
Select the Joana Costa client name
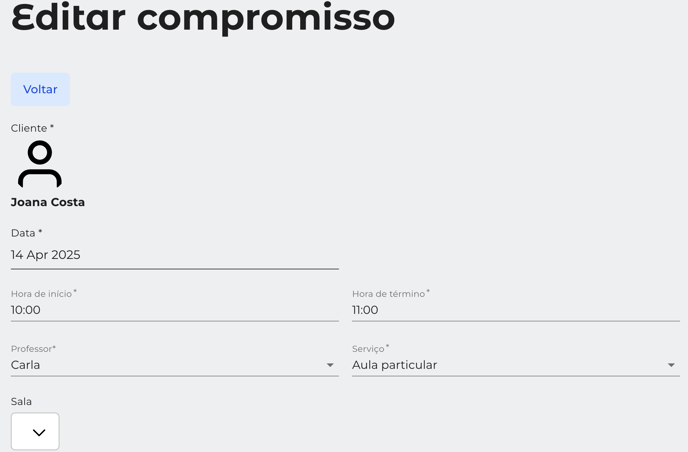click(x=48, y=202)
